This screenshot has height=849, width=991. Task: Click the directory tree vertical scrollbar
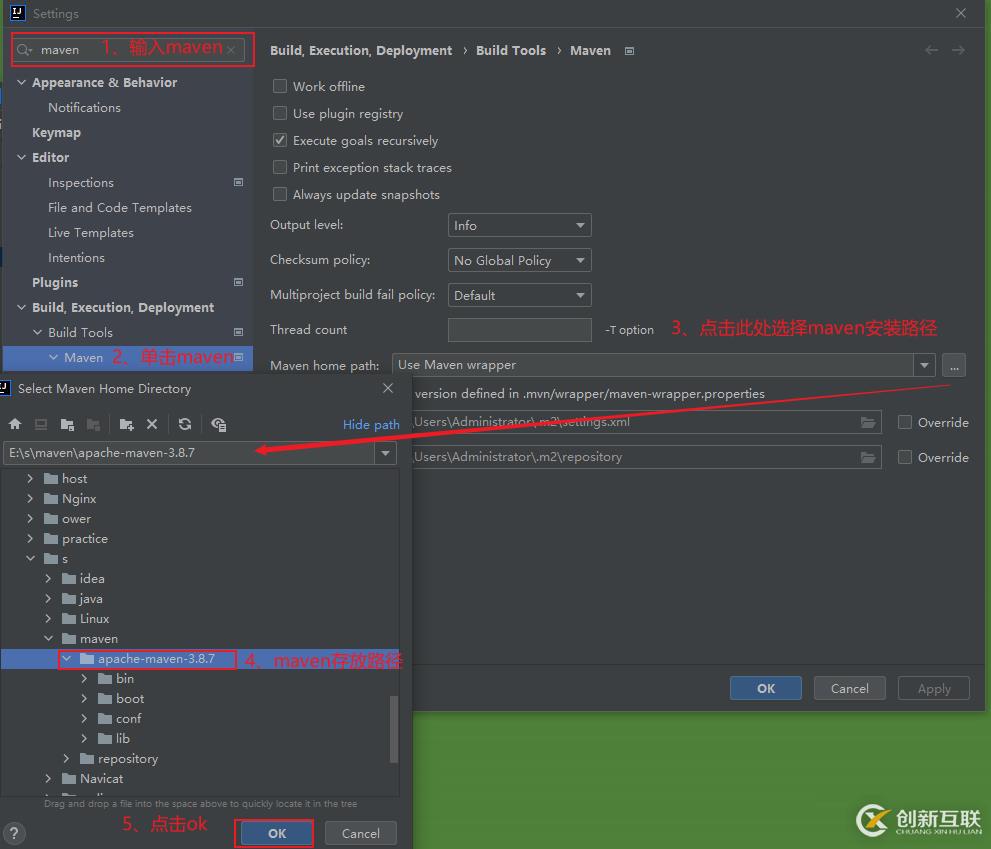[x=394, y=729]
